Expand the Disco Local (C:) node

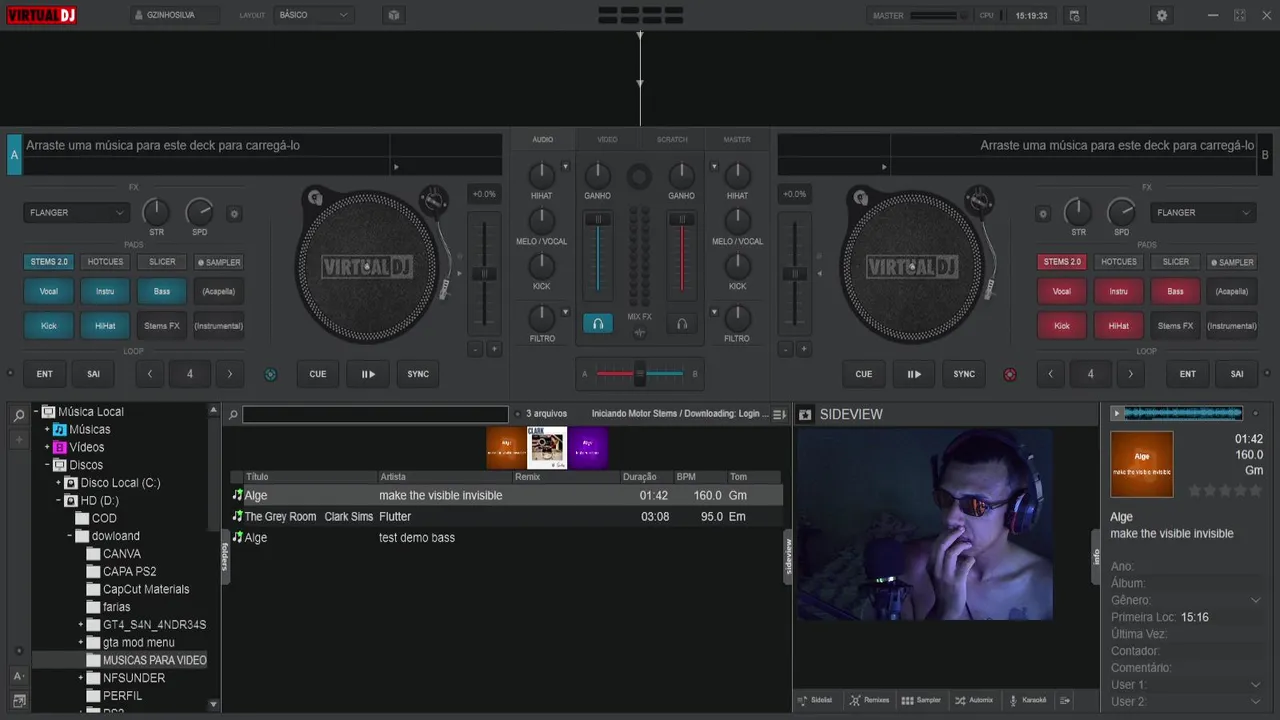pyautogui.click(x=58, y=483)
